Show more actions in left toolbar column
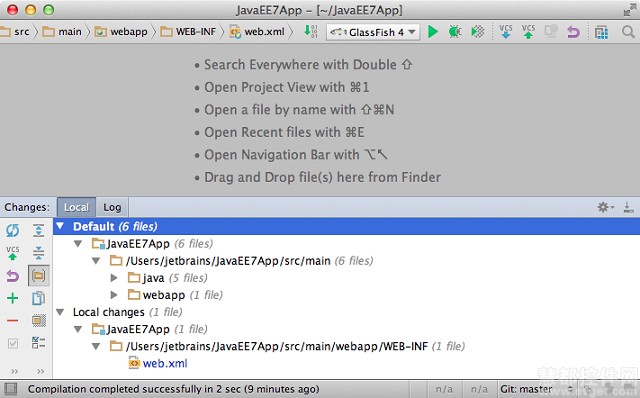Screen dimensions: 640x398 click(14, 371)
